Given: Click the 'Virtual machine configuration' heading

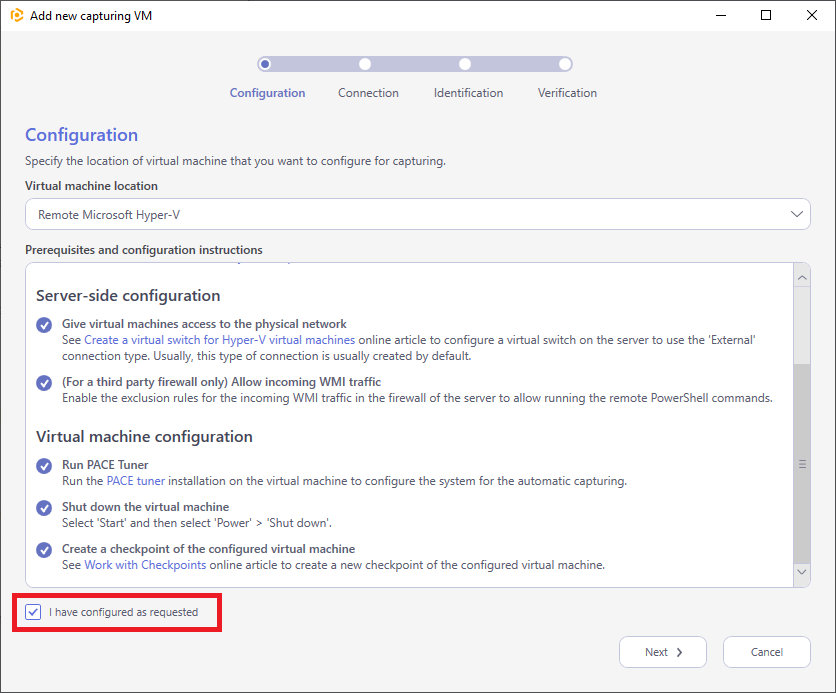Looking at the screenshot, I should pos(144,437).
